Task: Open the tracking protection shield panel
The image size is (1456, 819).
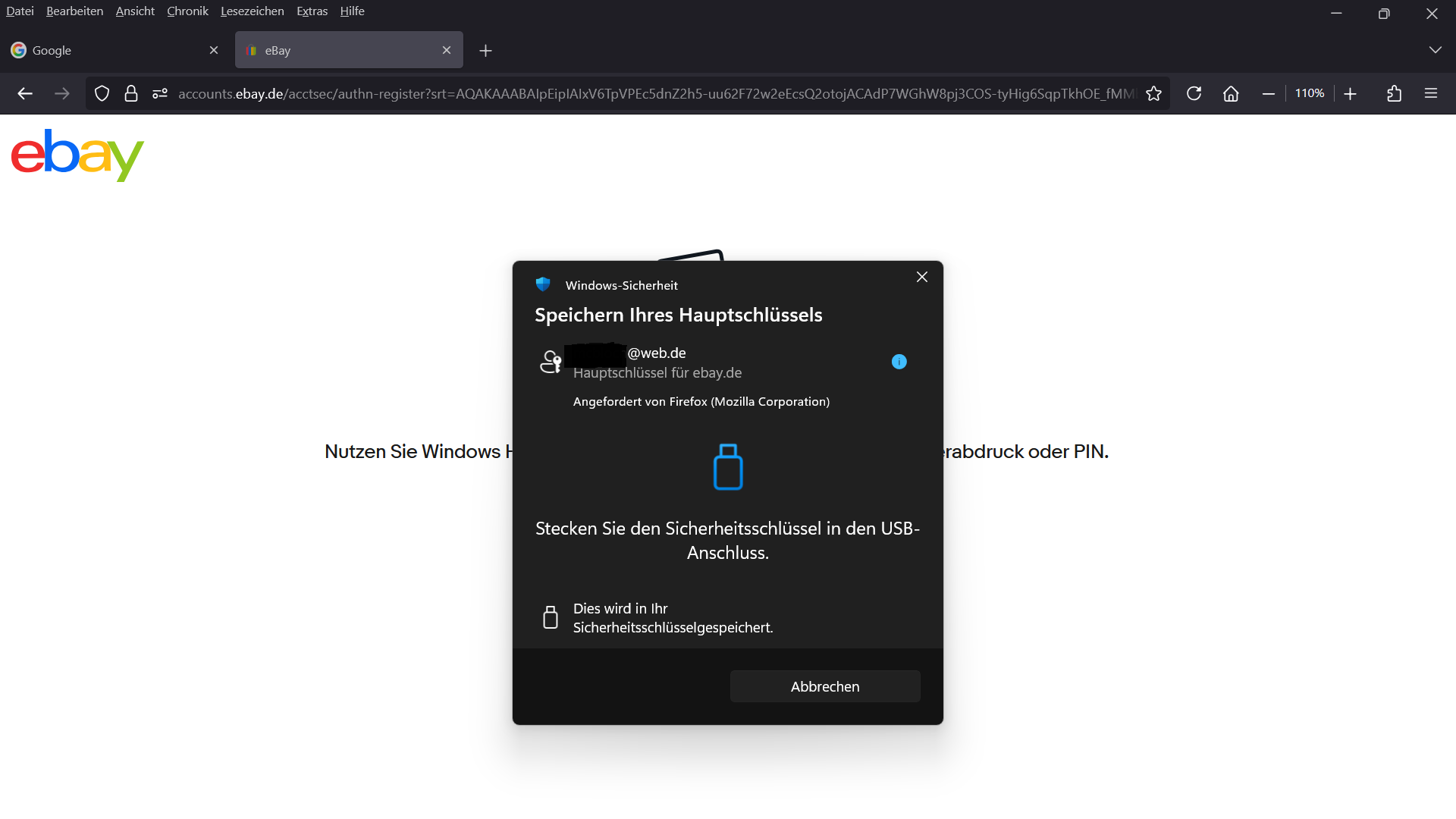Action: [102, 93]
